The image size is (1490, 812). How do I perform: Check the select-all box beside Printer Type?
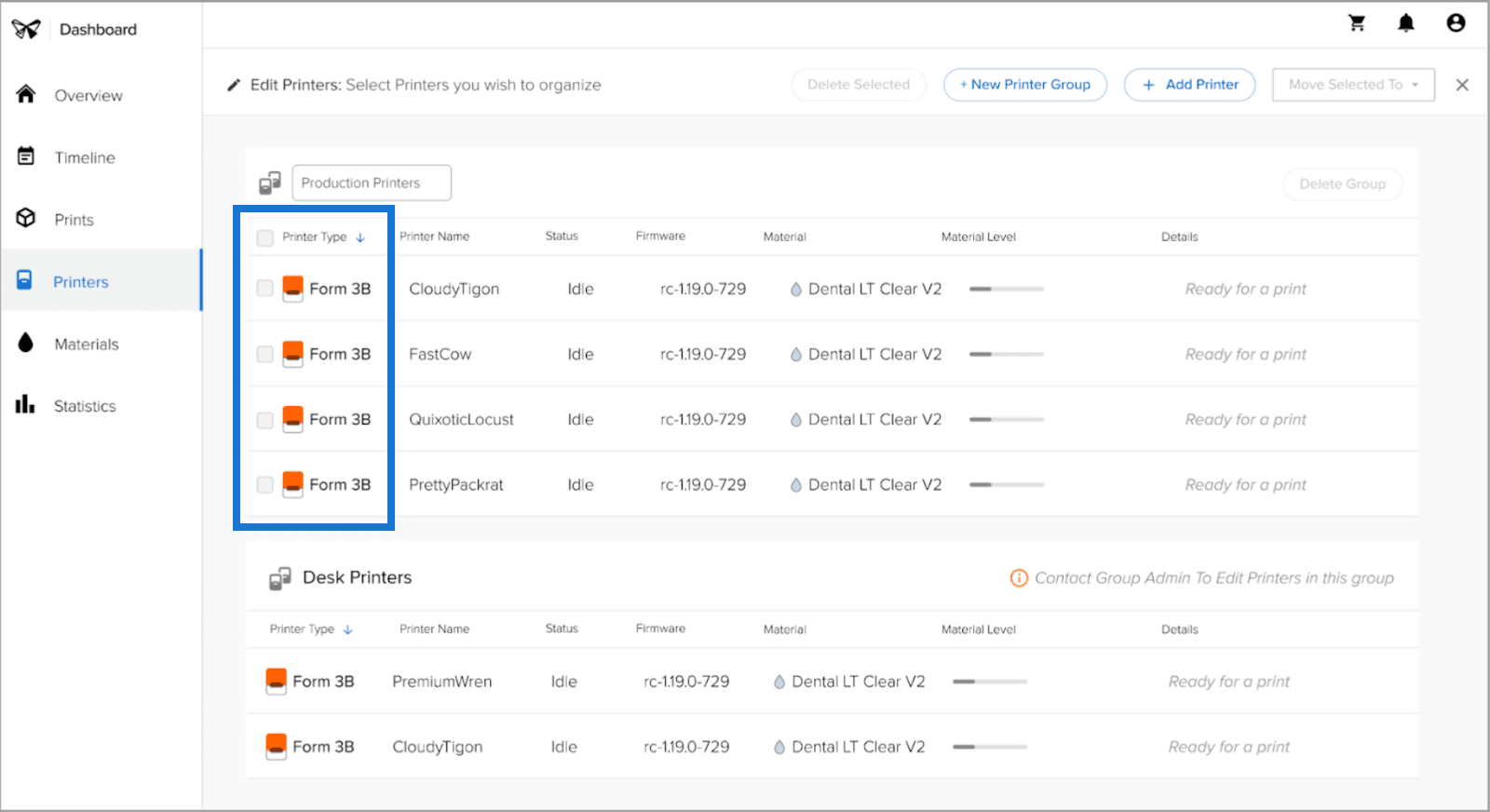265,237
